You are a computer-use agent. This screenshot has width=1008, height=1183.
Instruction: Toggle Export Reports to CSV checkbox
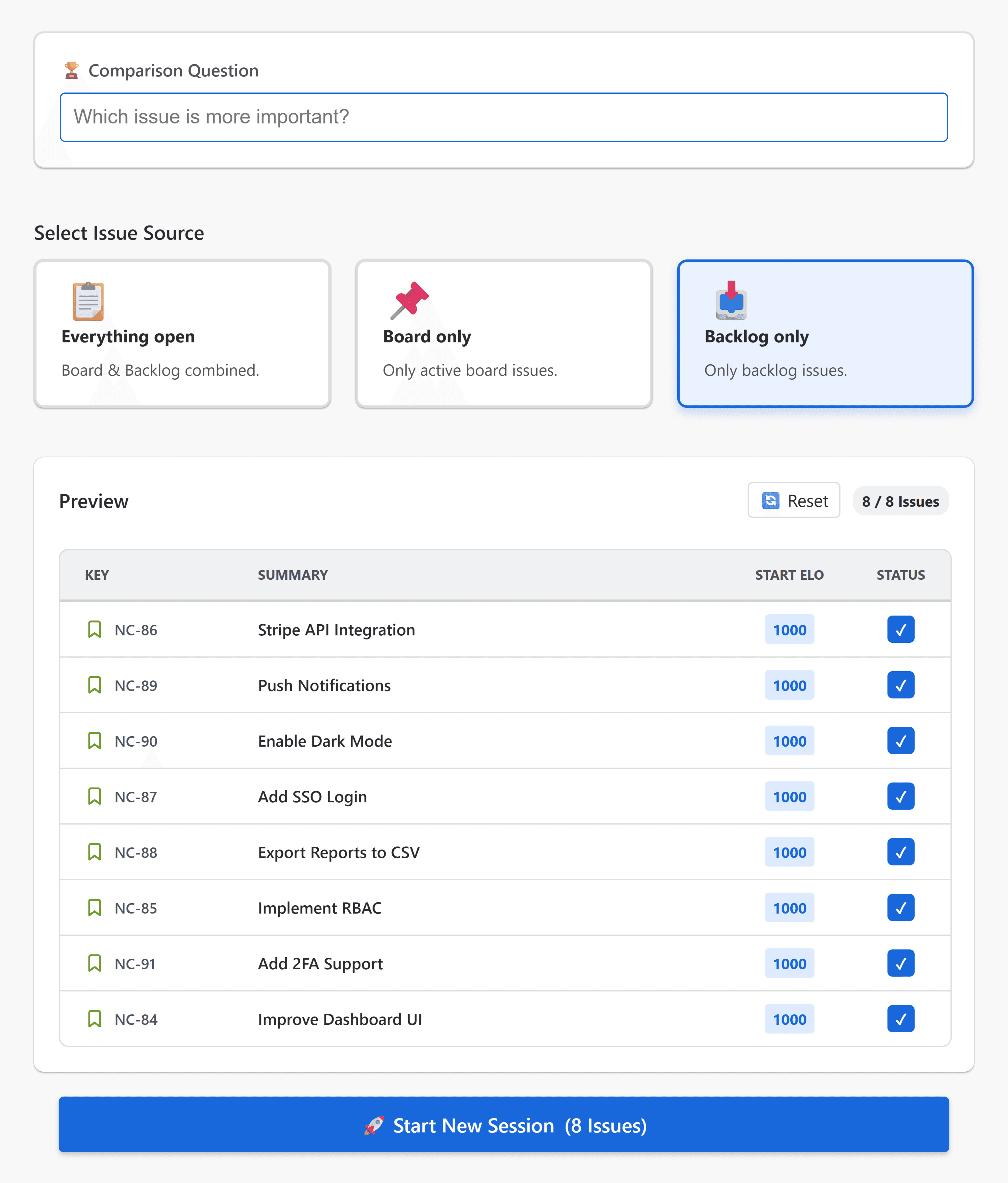[x=901, y=852]
